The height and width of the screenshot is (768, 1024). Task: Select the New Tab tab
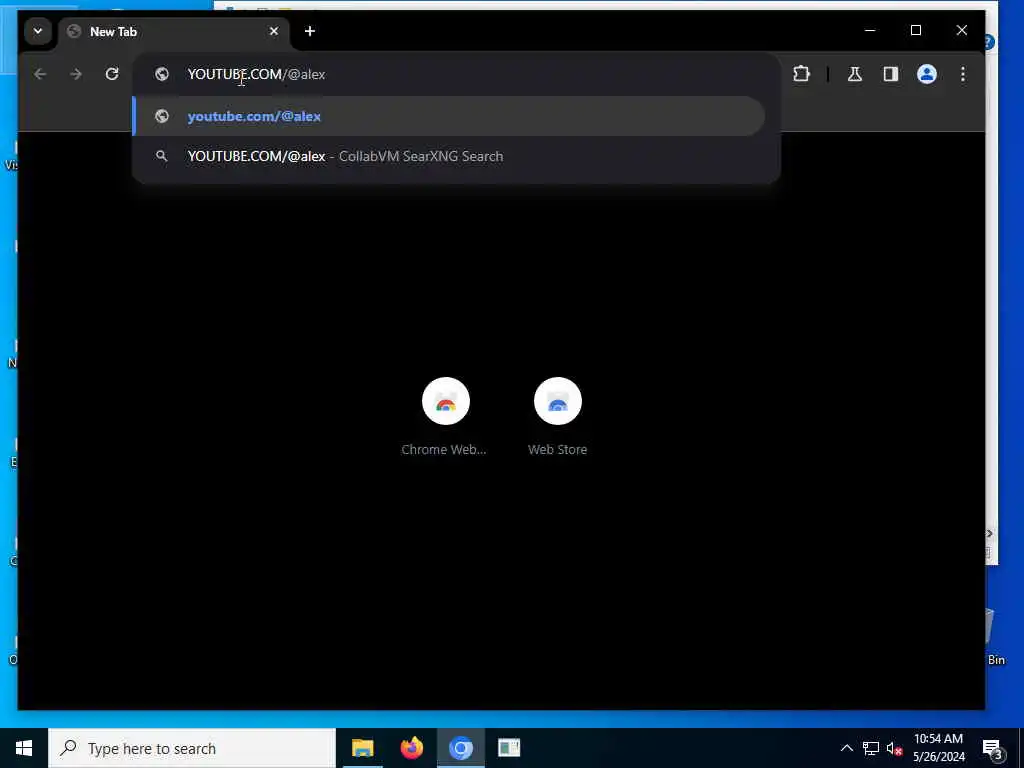click(x=174, y=31)
